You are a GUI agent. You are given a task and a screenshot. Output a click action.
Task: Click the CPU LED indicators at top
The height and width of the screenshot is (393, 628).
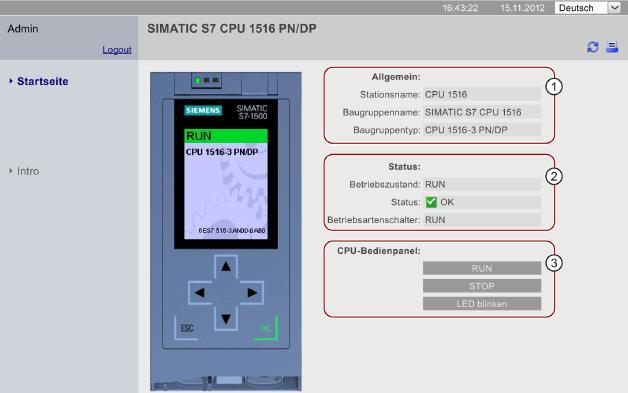207,80
